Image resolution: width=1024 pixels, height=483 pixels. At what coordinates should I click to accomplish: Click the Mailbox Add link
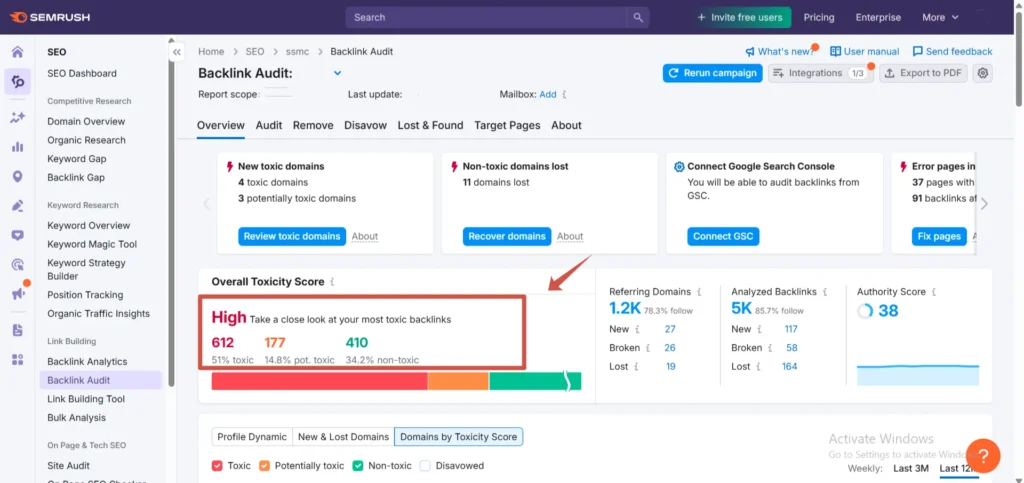tap(548, 94)
